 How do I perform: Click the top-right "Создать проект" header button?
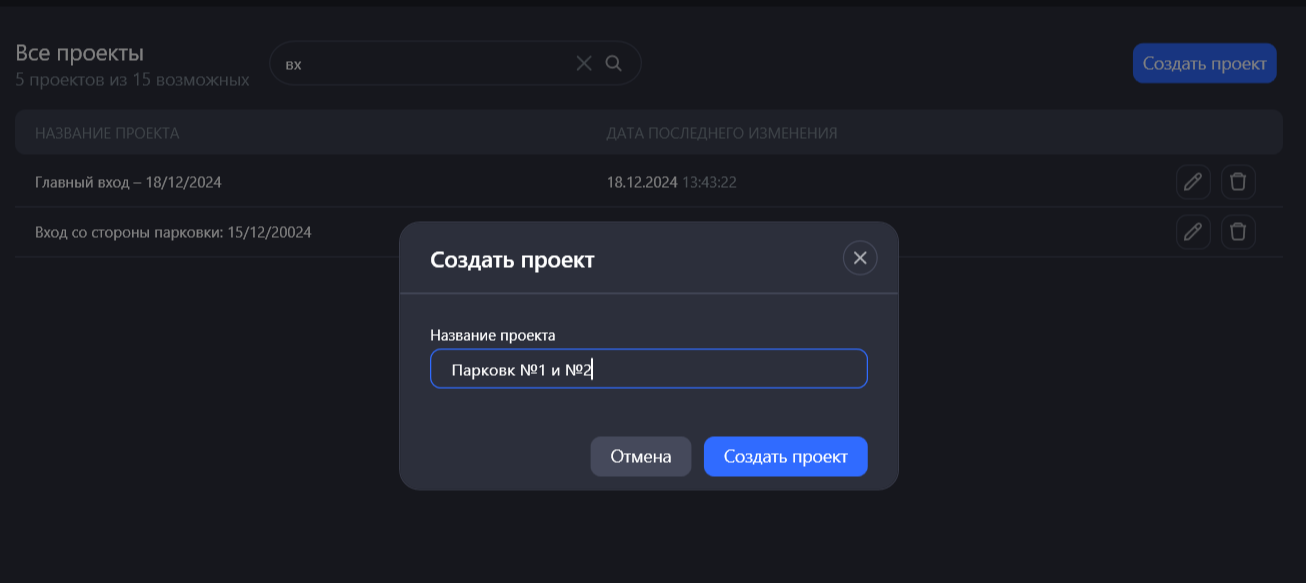point(1204,63)
